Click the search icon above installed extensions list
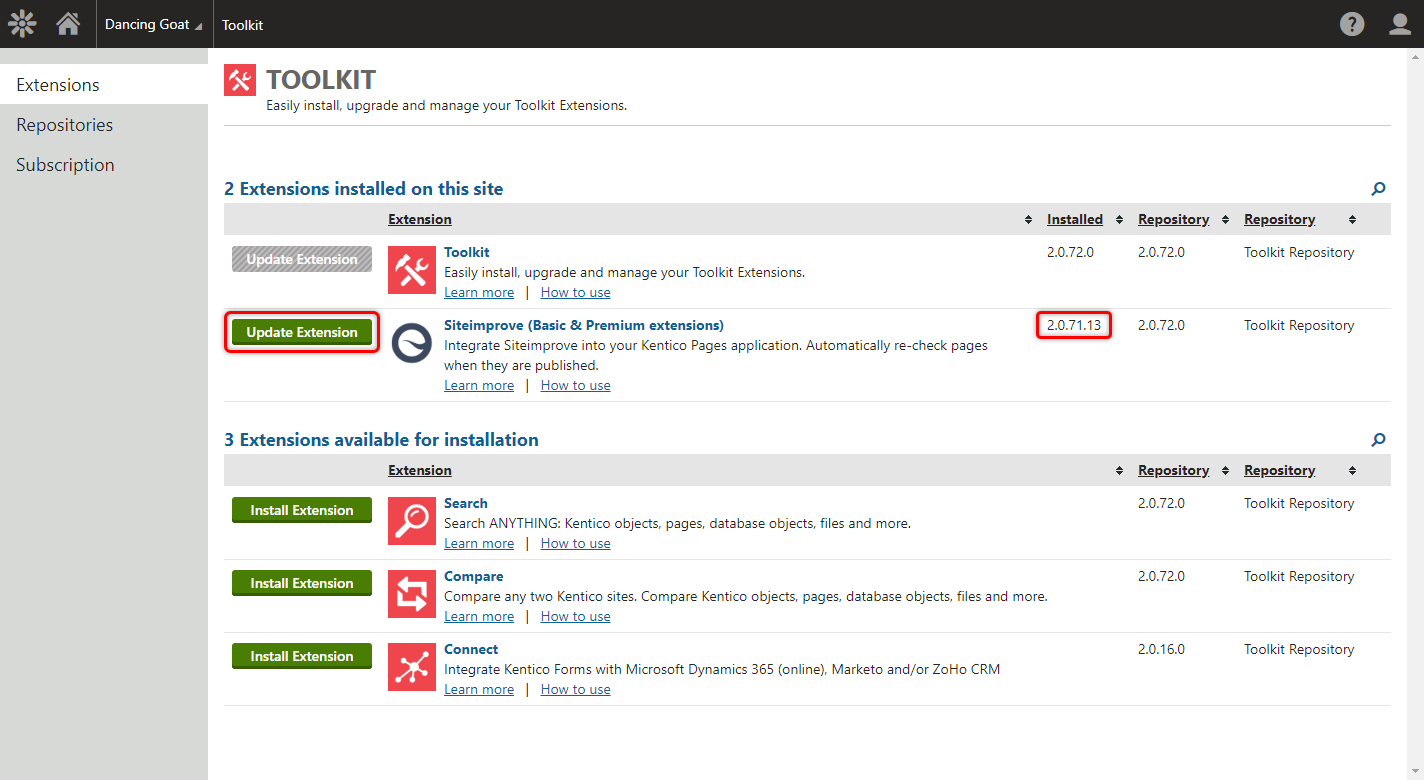Image resolution: width=1424 pixels, height=780 pixels. click(x=1378, y=189)
